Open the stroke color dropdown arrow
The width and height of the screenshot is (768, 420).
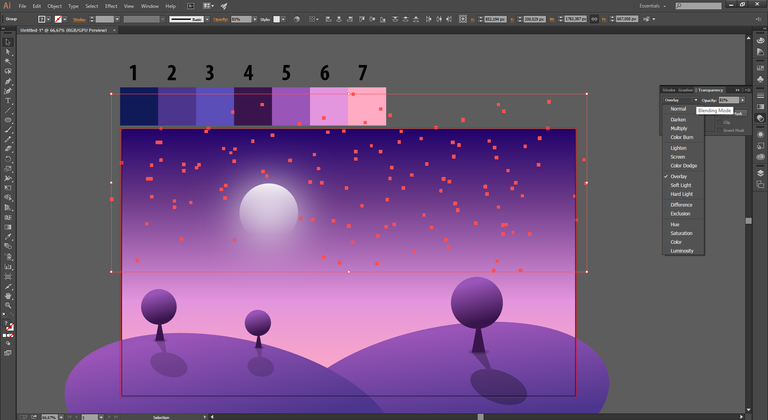pos(65,19)
